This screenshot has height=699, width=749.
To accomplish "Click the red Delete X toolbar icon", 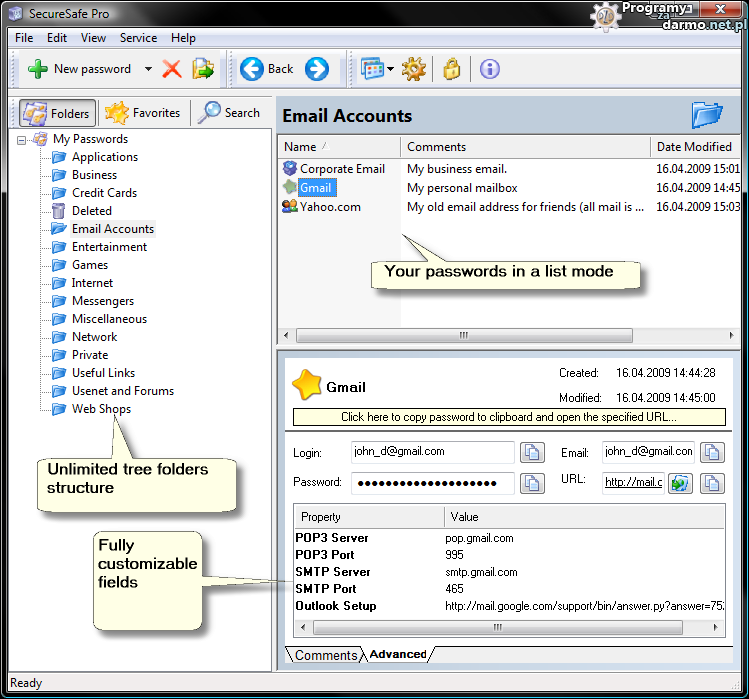I will pyautogui.click(x=172, y=69).
